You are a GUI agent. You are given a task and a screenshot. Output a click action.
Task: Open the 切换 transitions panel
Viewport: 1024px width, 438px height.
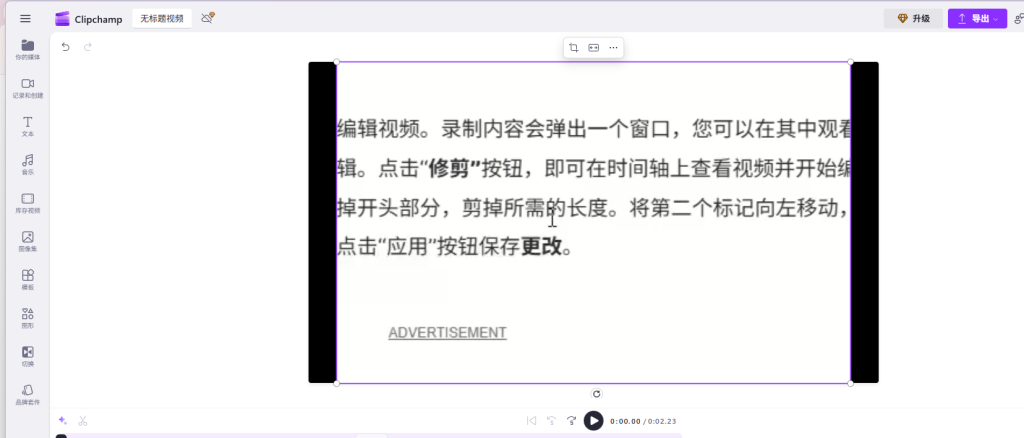tap(27, 356)
